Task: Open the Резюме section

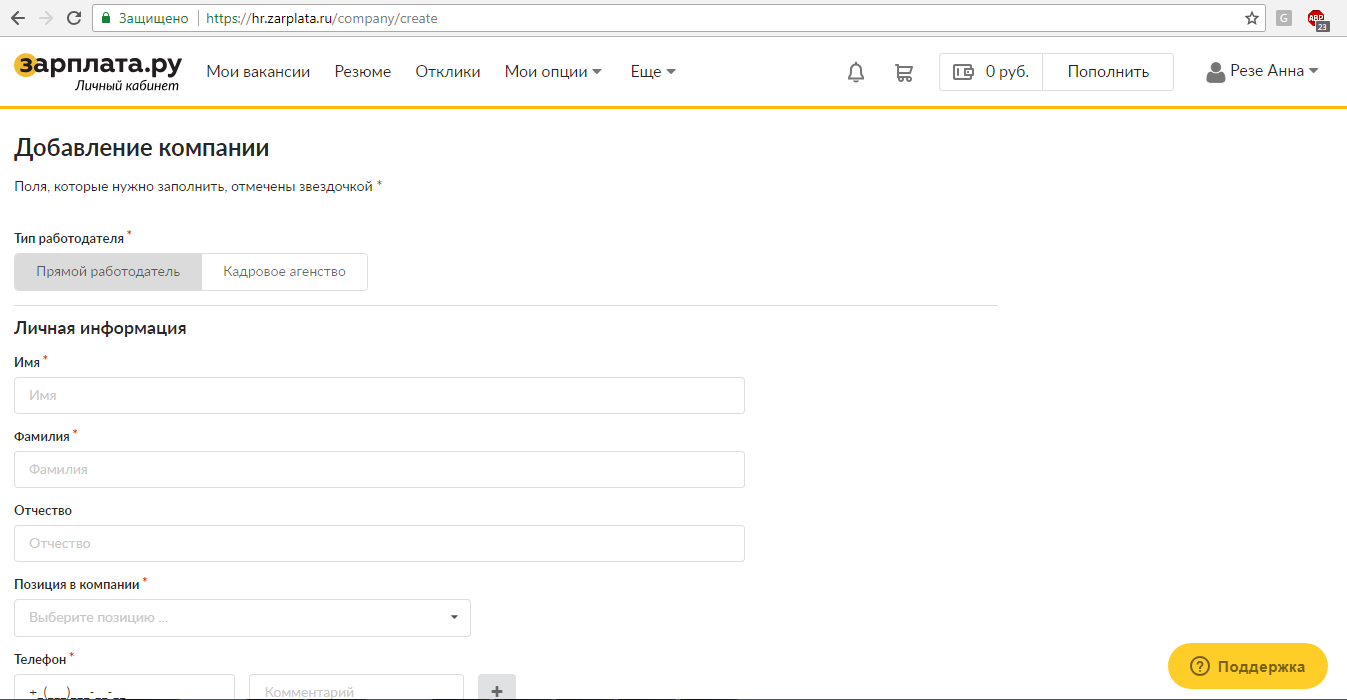Action: click(362, 72)
